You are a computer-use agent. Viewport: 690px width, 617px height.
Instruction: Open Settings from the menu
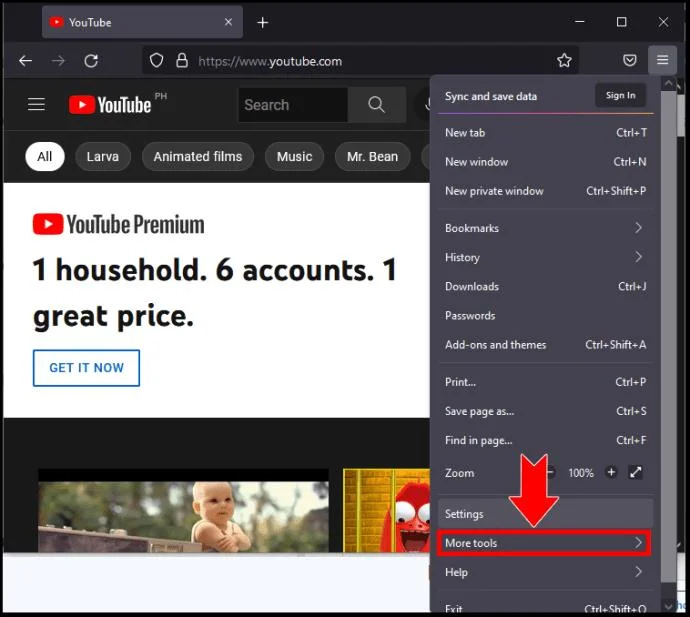(545, 514)
